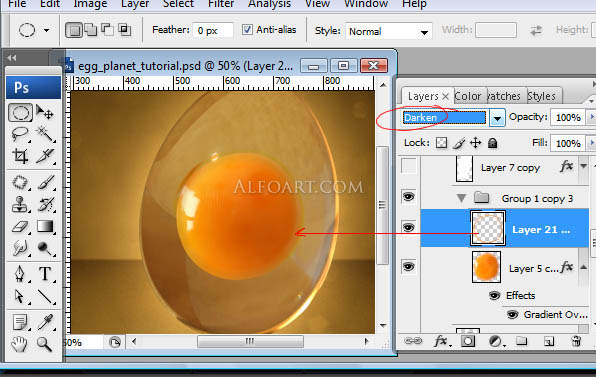596x377 pixels.
Task: Click the link layers icon
Action: 413,341
